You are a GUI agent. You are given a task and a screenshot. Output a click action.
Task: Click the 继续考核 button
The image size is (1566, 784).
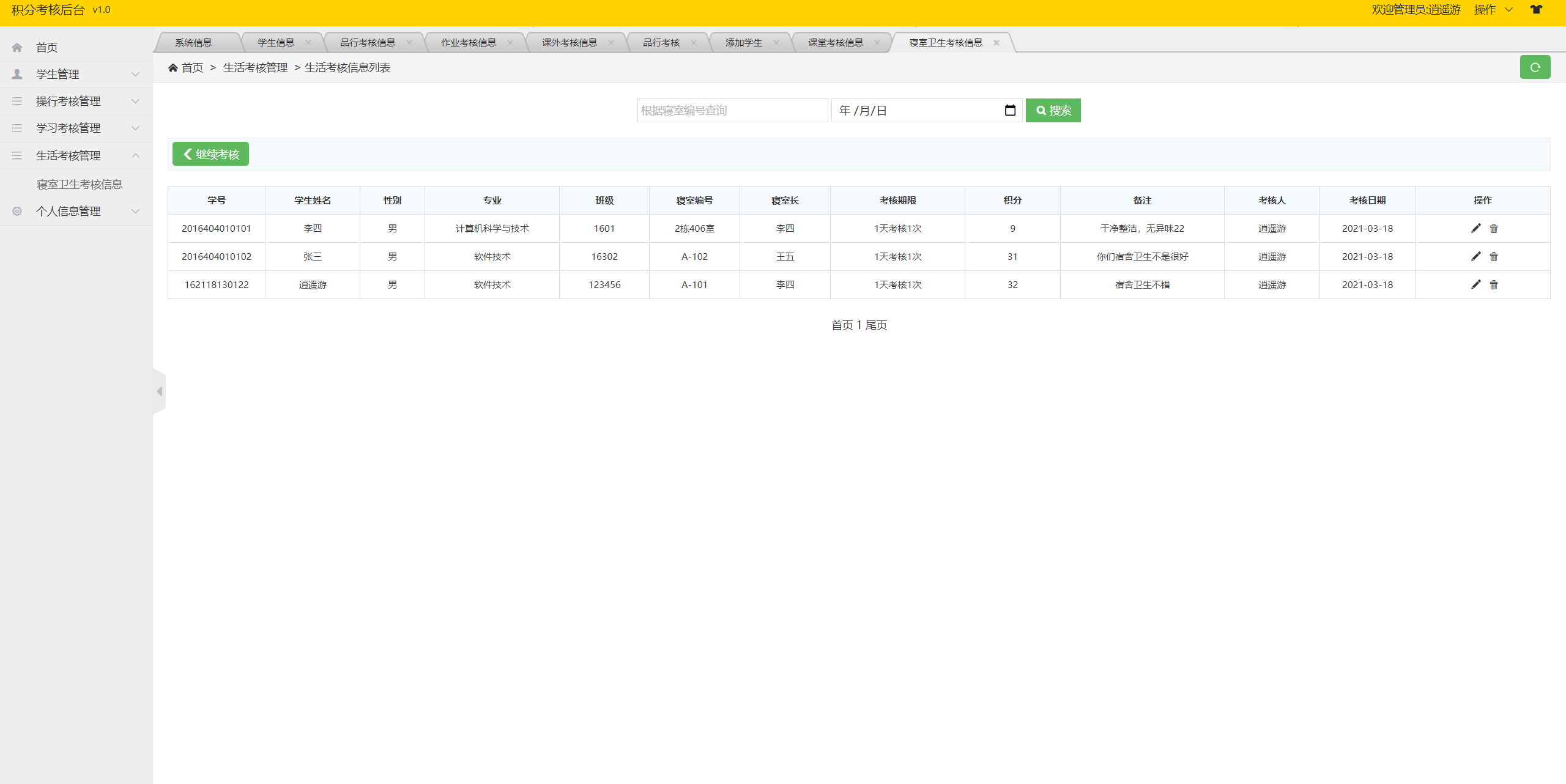click(x=210, y=154)
